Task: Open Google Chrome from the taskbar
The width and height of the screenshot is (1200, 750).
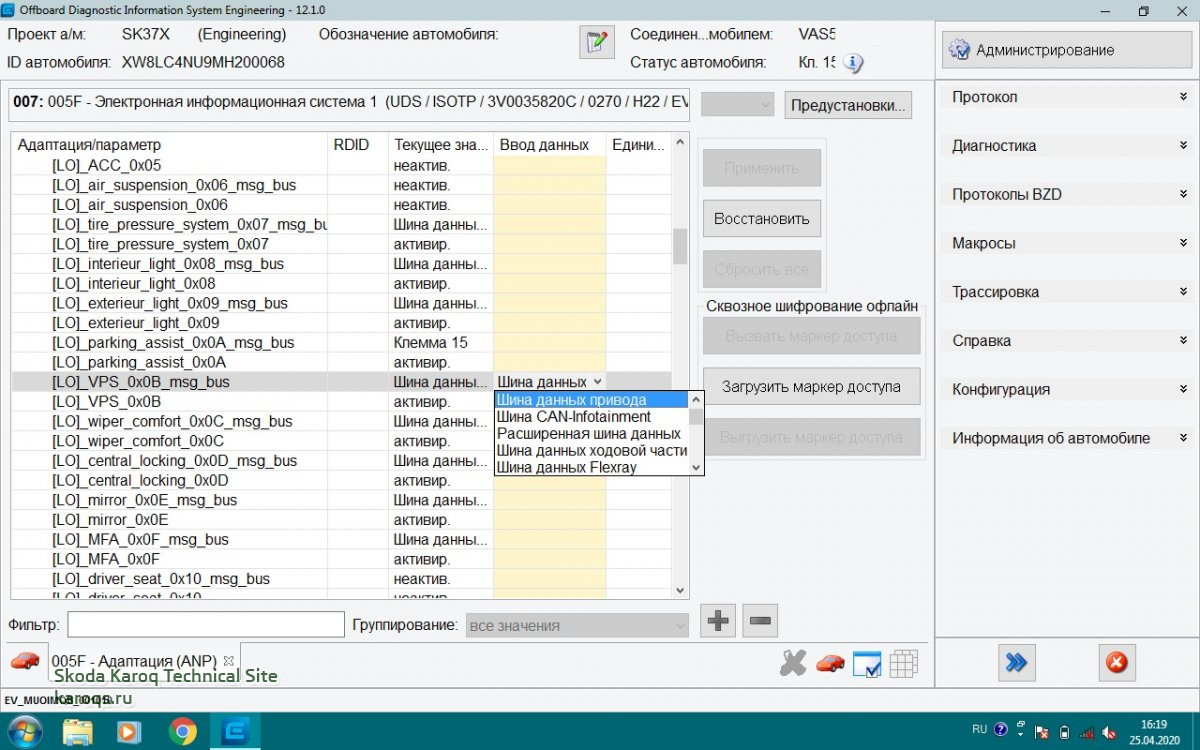Action: coord(183,732)
